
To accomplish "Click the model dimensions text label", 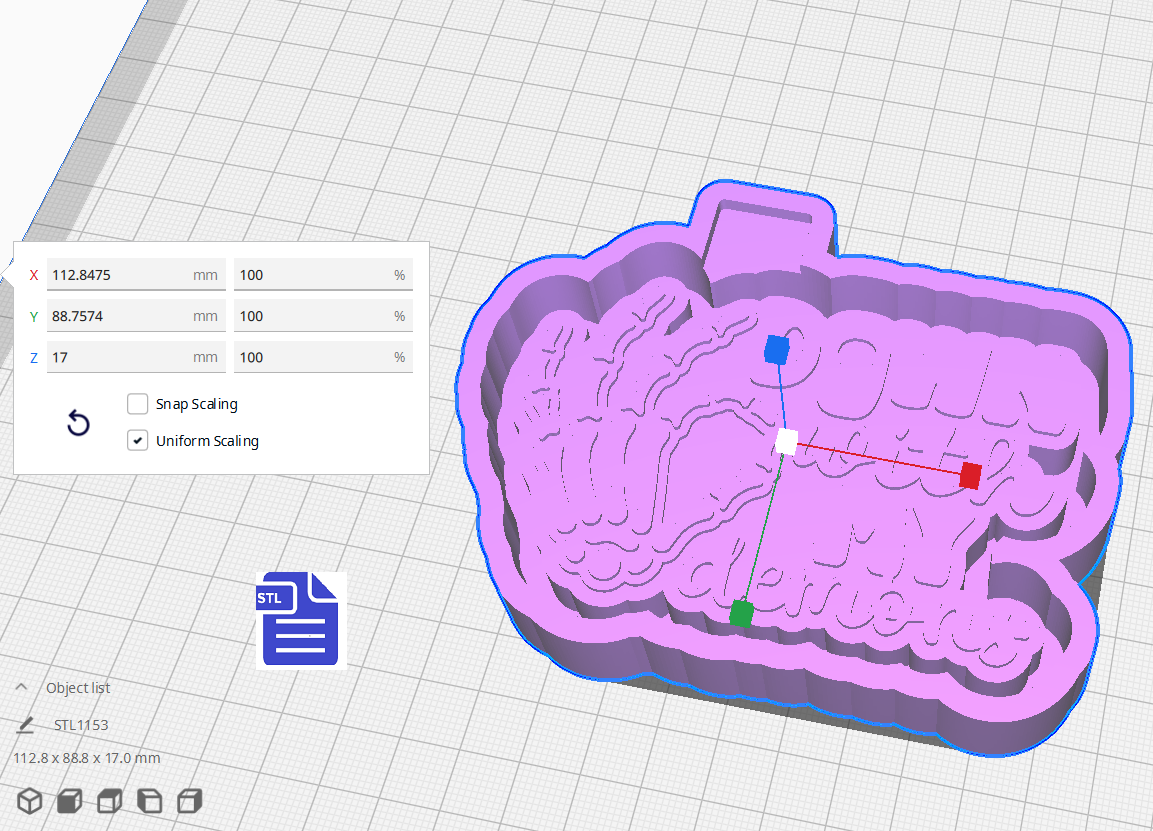I will tap(86, 758).
